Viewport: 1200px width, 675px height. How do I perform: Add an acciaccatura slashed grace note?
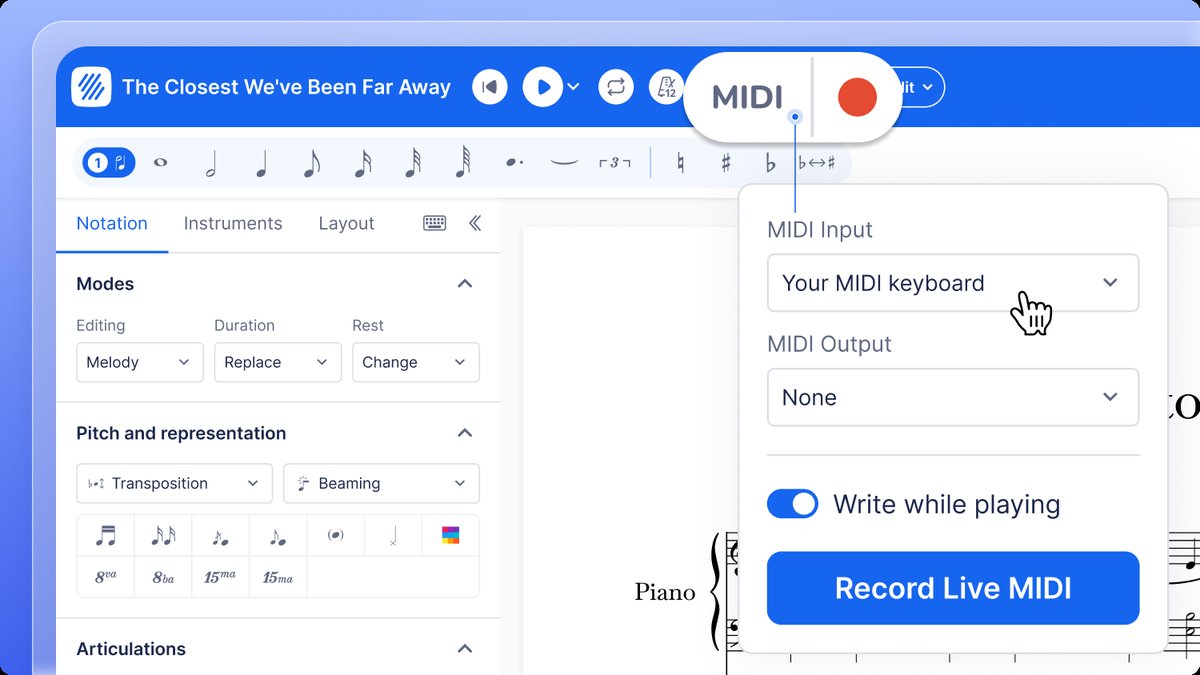(x=220, y=537)
